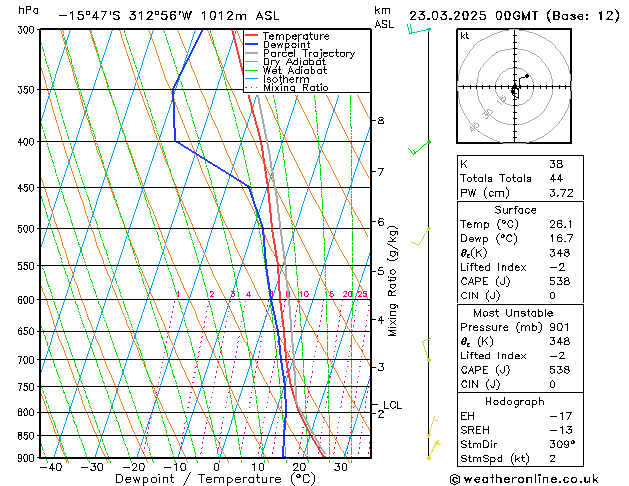
Task: Click the wind barb at 300 hPa level
Action: [x=418, y=29]
